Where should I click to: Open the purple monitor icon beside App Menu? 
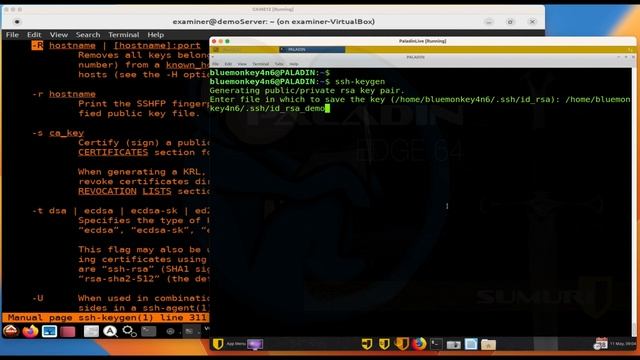(x=255, y=344)
